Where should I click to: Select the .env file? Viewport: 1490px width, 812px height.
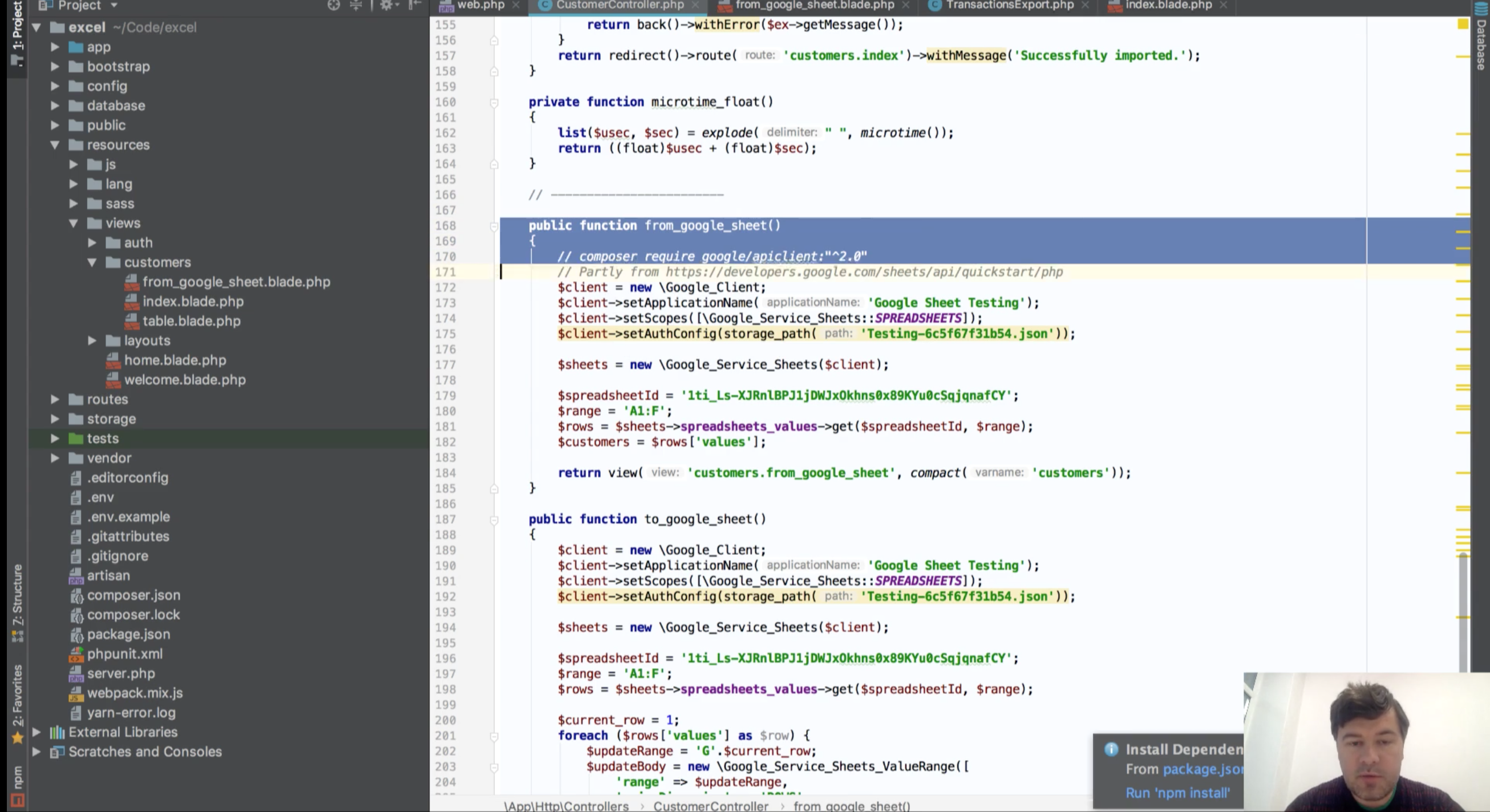[x=100, y=497]
